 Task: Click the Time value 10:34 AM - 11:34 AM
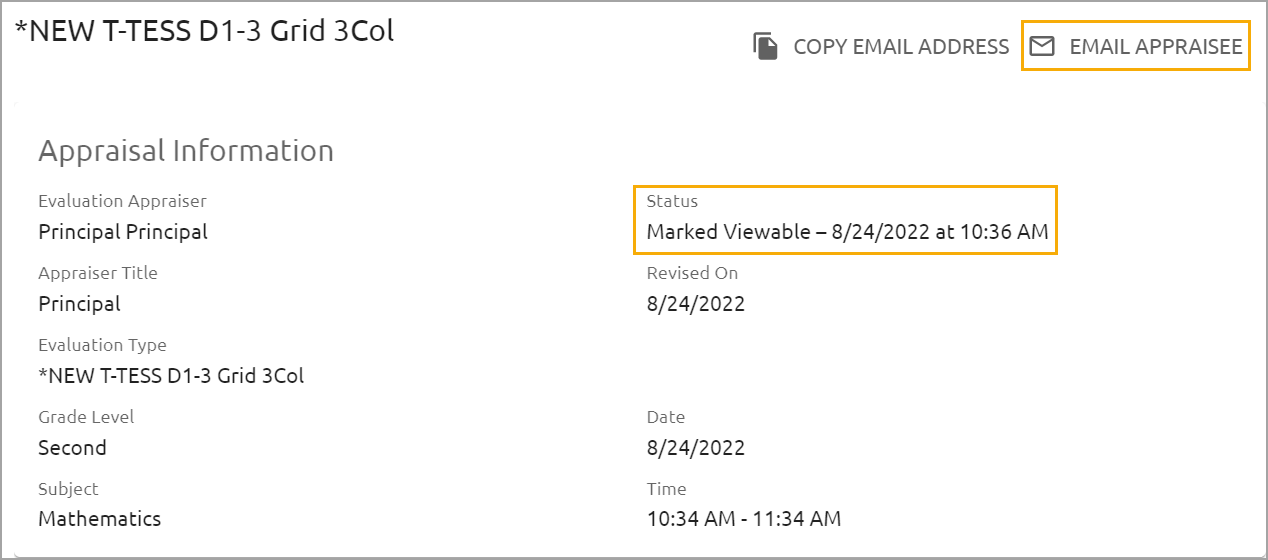click(x=744, y=519)
